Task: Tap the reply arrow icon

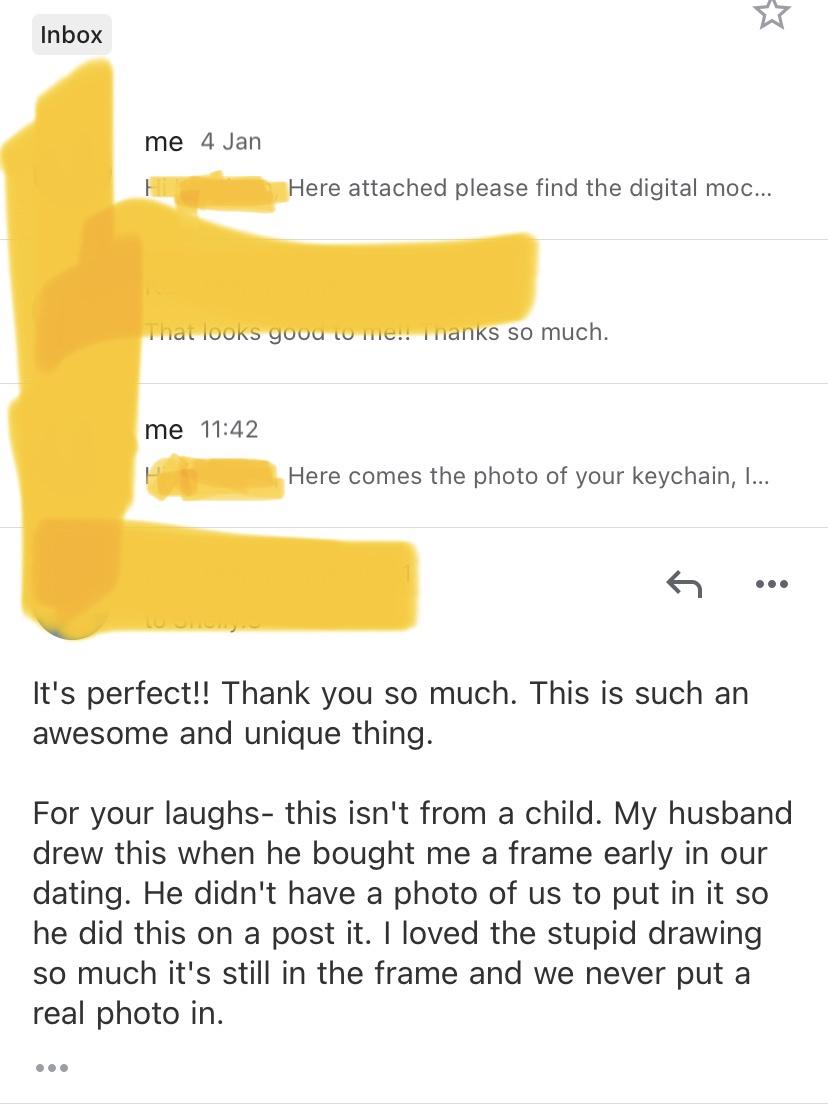Action: (x=684, y=584)
